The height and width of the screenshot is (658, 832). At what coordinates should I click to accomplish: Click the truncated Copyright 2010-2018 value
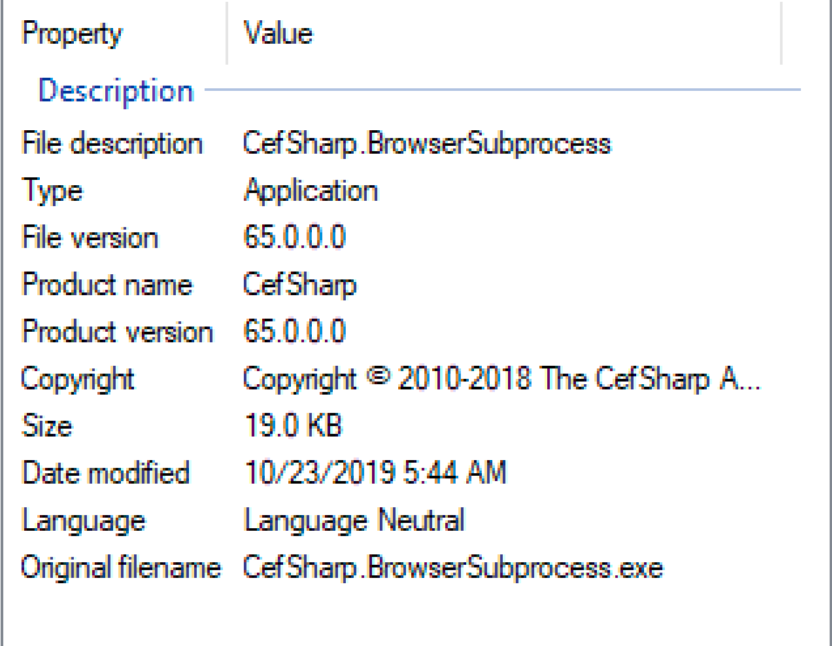[502, 380]
